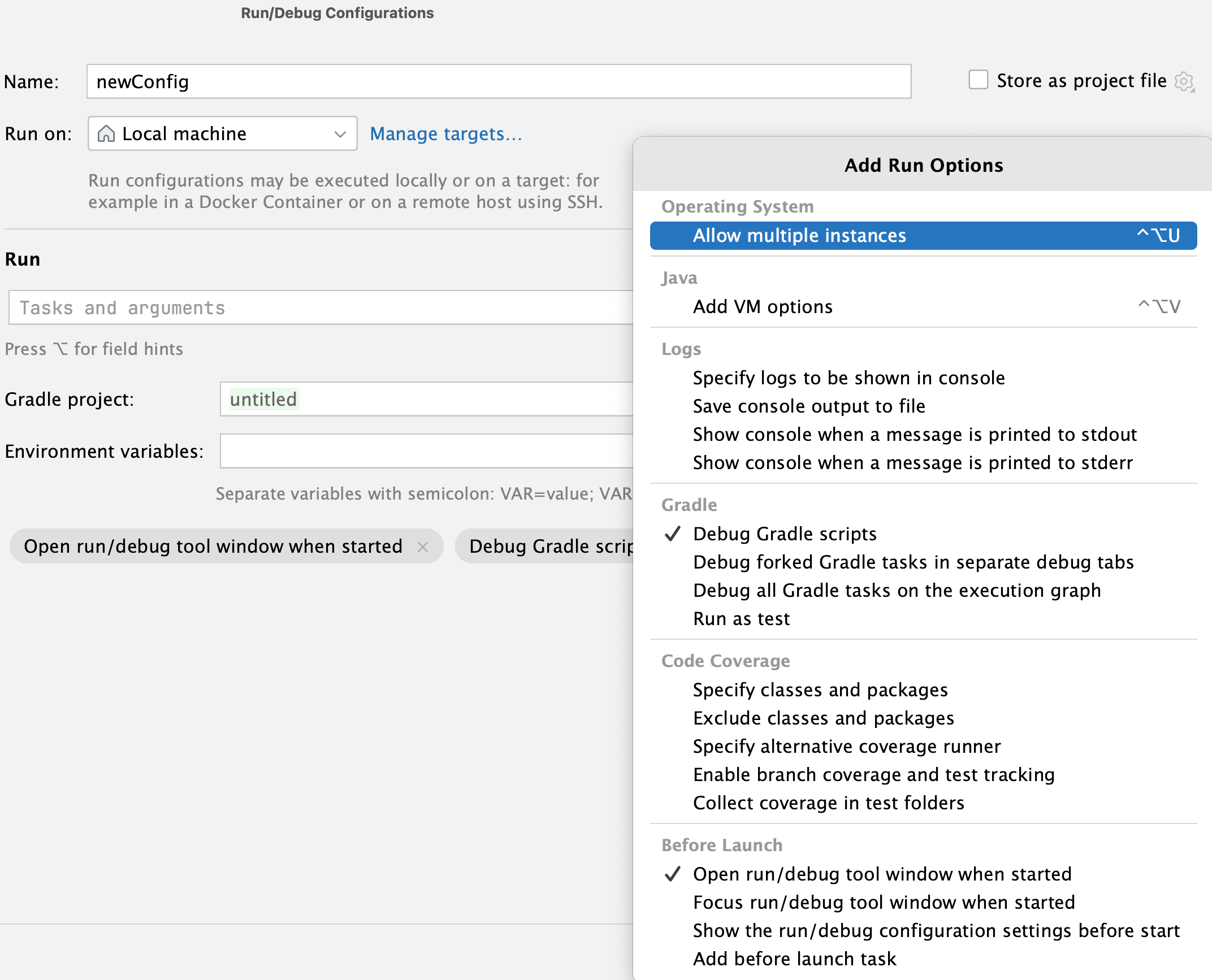Toggle Debug all Gradle tasks on execution graph
Image resolution: width=1212 pixels, height=980 pixels.
923,590
